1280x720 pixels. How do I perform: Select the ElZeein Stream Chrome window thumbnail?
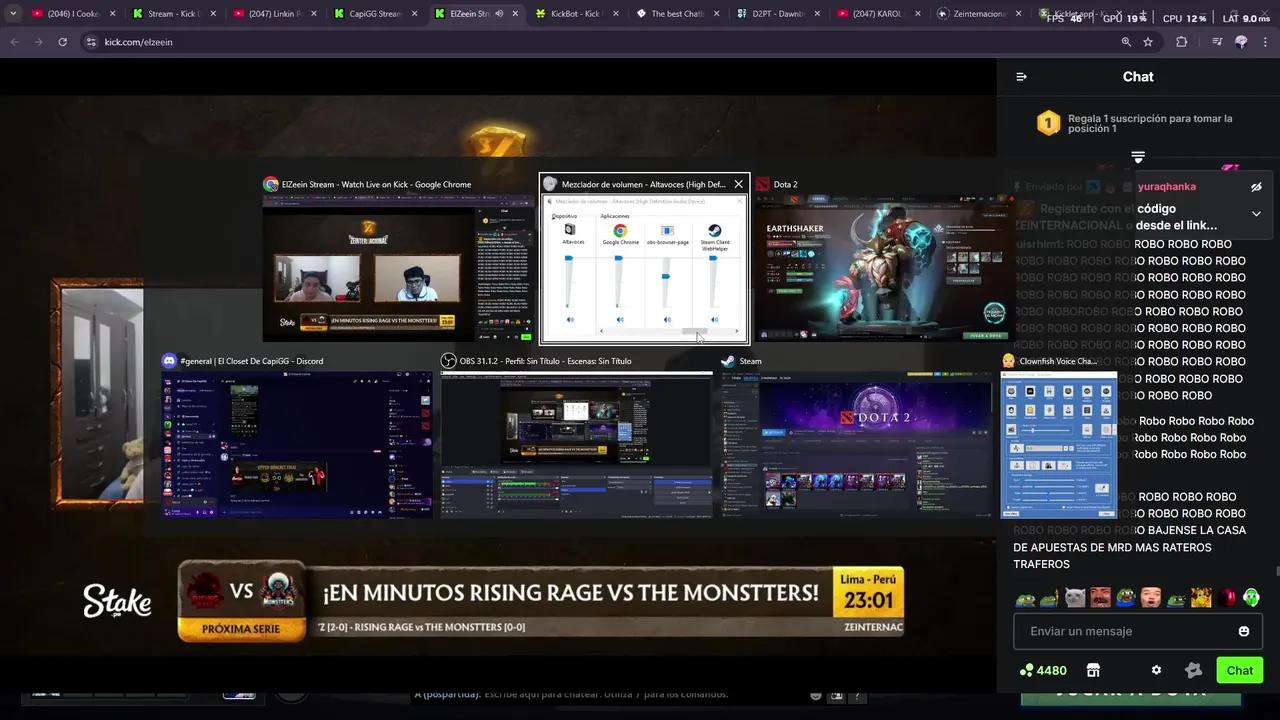click(x=399, y=268)
